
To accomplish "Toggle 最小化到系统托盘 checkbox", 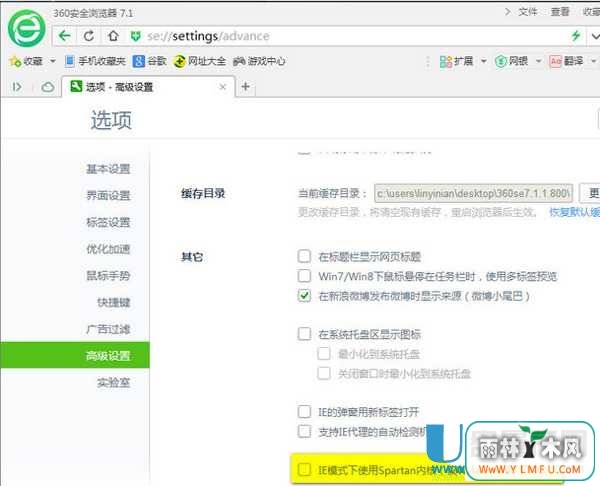I will [324, 354].
